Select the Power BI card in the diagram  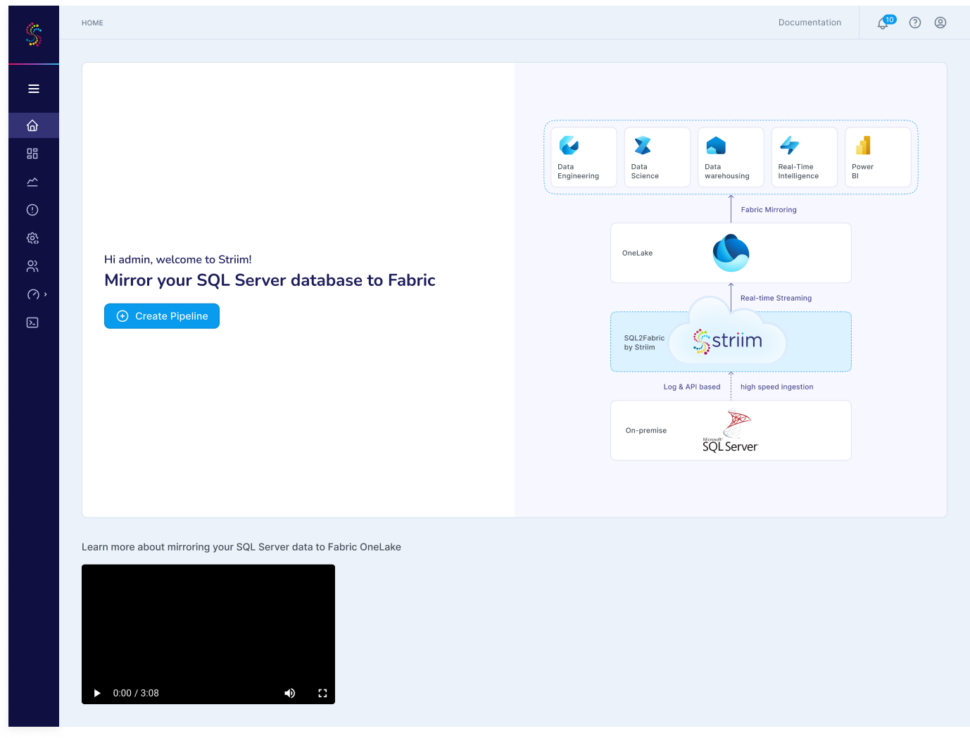point(878,157)
